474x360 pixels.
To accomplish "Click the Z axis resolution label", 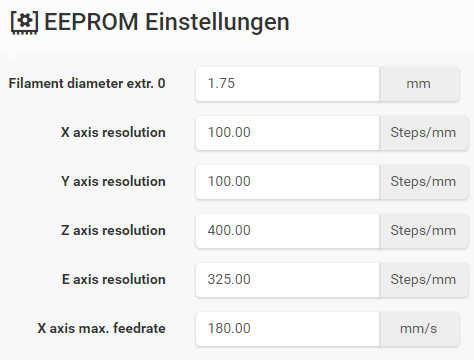I will [x=113, y=230].
